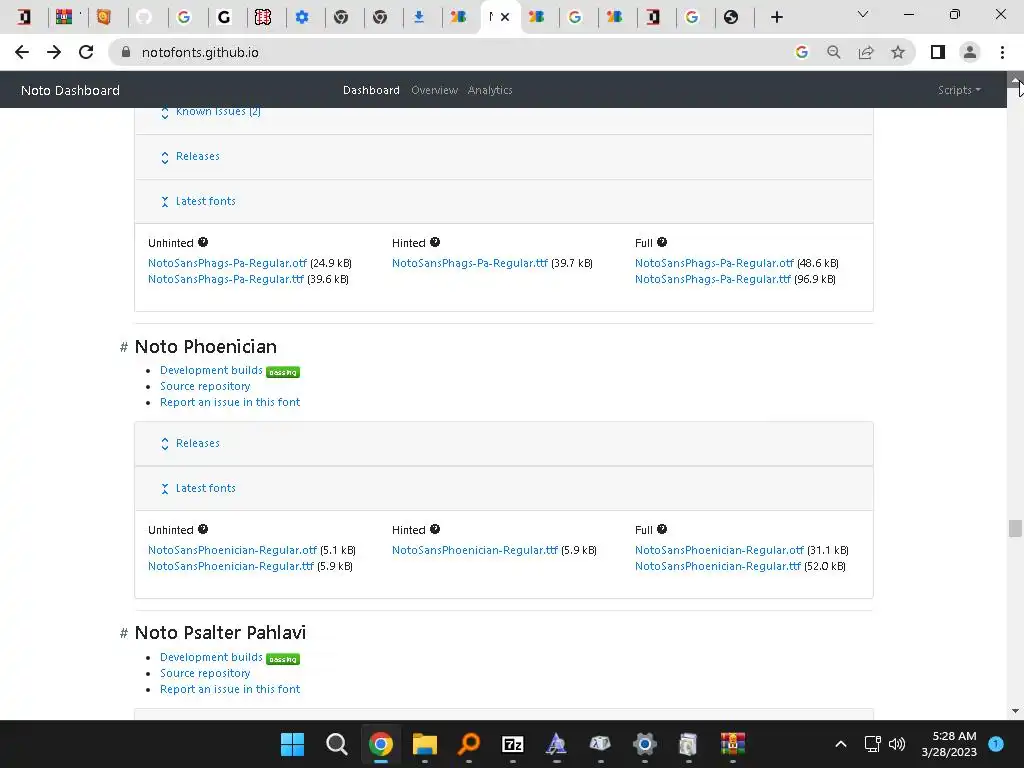Viewport: 1024px width, 768px height.
Task: Open the Chrome profile avatar
Action: (970, 52)
